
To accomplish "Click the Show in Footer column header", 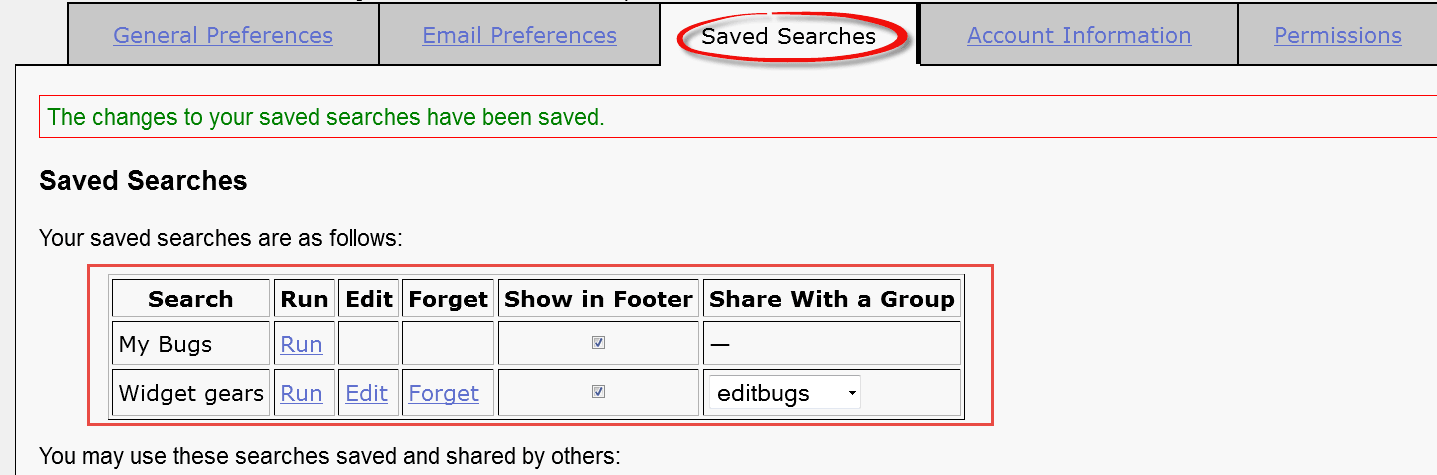I will click(598, 299).
